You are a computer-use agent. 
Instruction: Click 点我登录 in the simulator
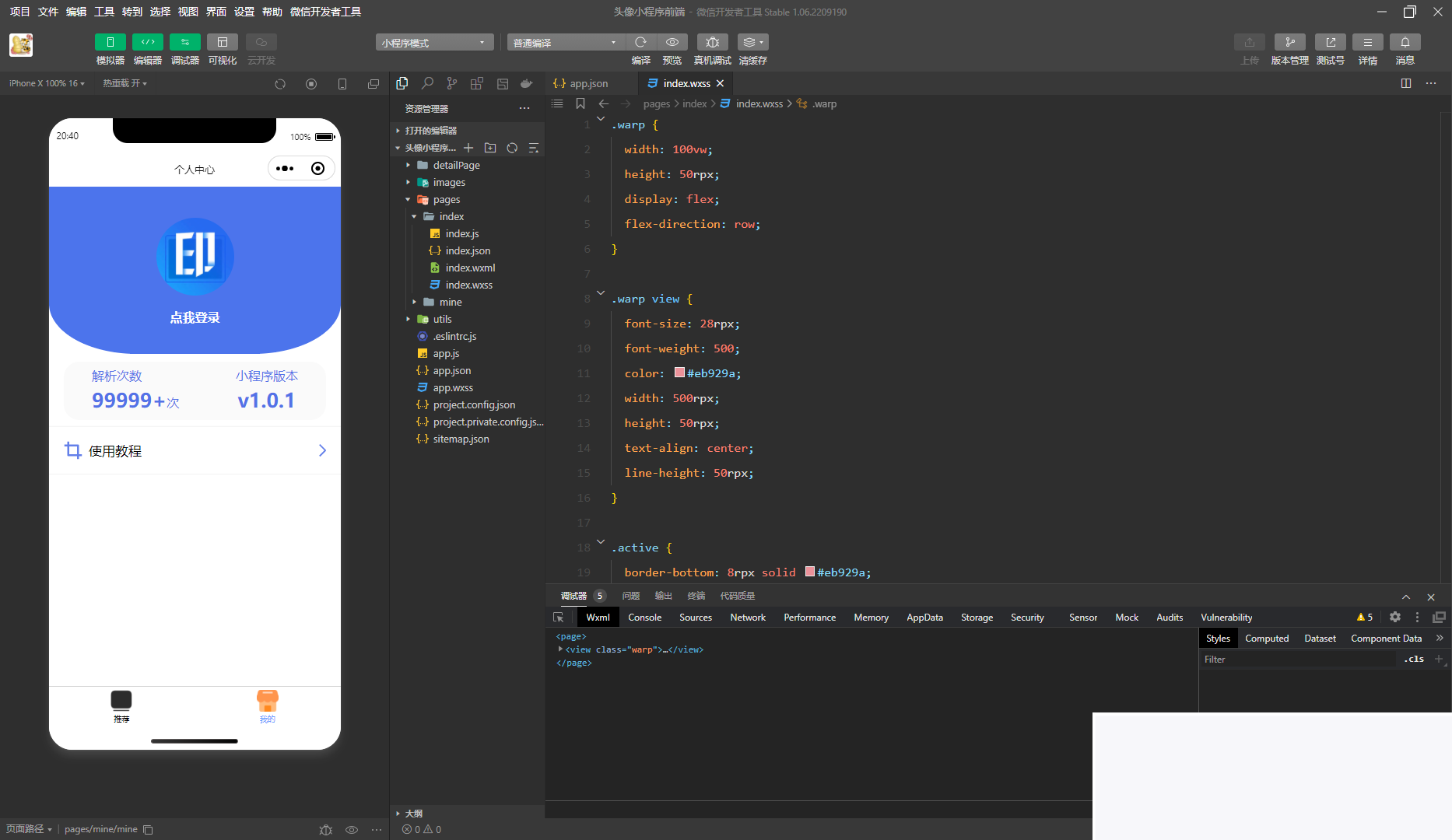pyautogui.click(x=195, y=317)
